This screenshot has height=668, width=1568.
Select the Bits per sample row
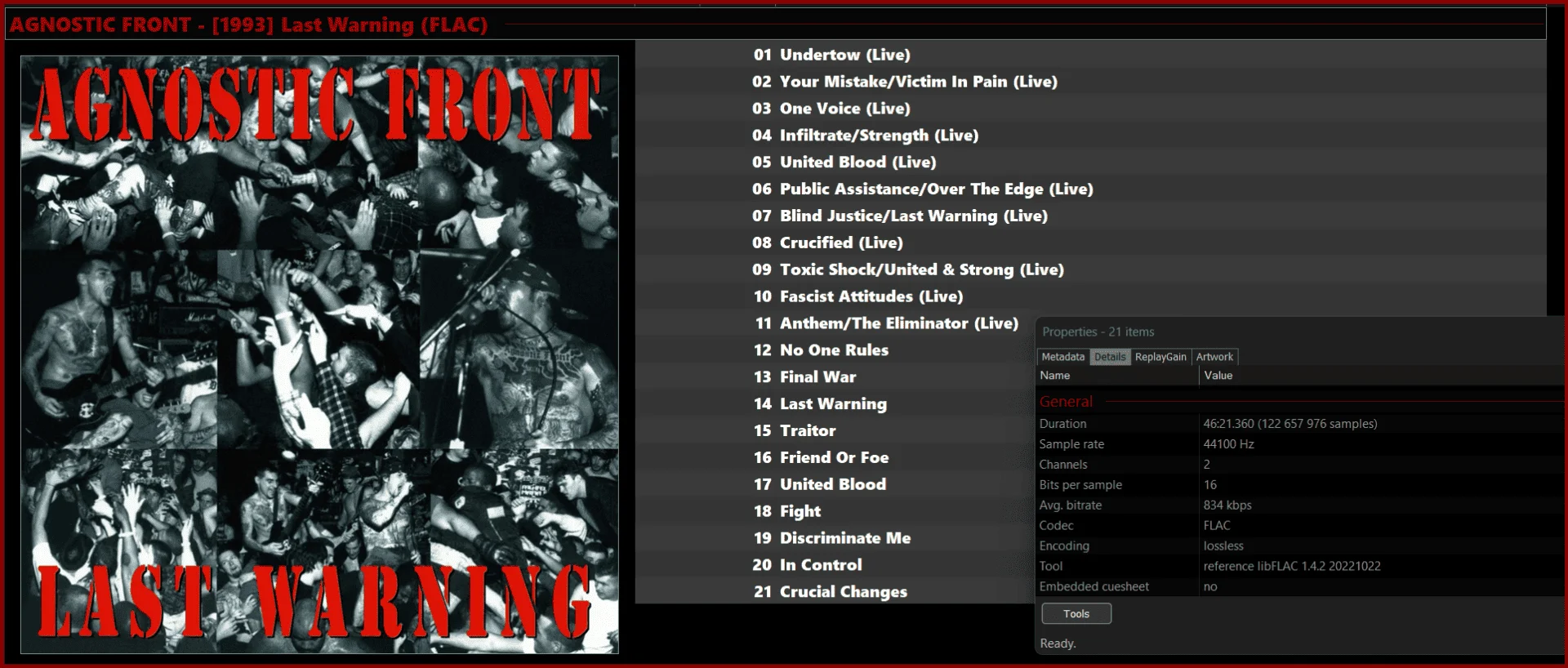tap(1300, 485)
